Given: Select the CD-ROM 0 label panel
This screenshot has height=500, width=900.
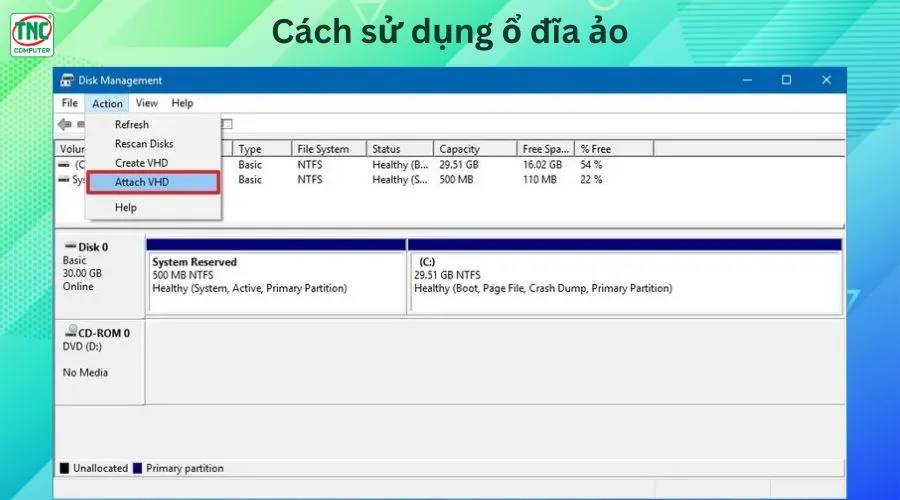Looking at the screenshot, I should coord(99,362).
